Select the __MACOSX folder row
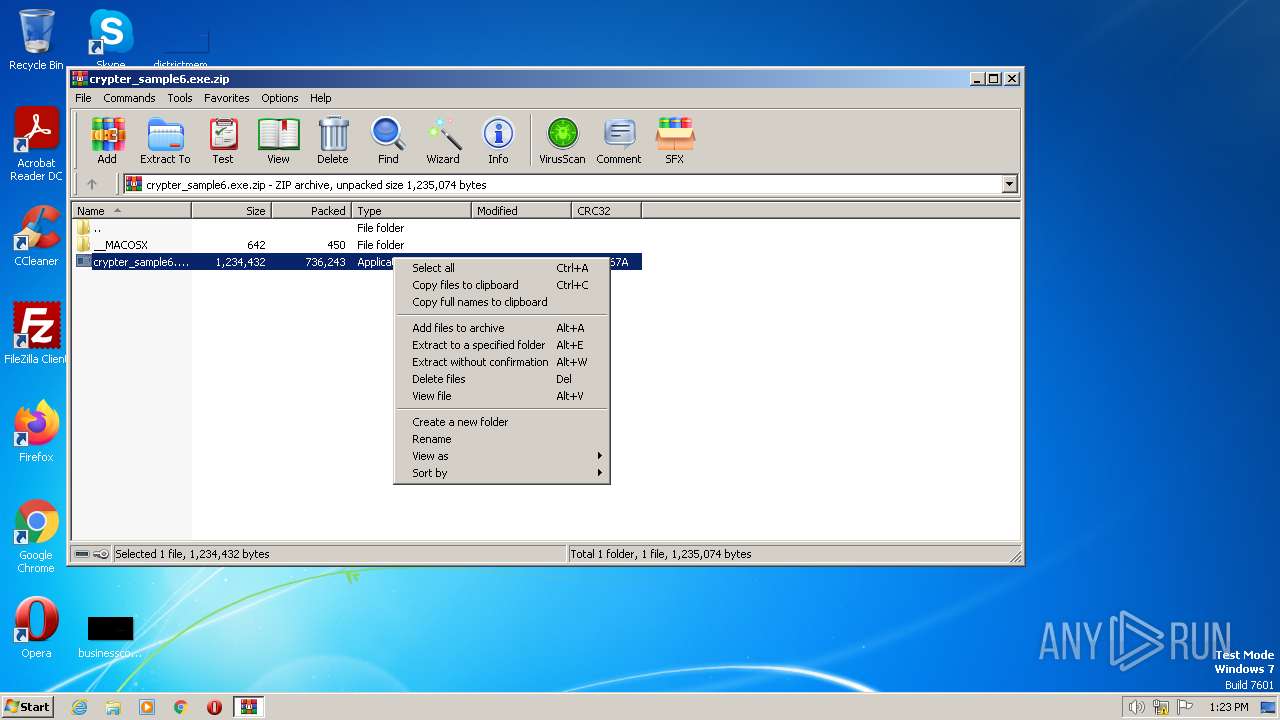1280x720 pixels. [x=358, y=245]
